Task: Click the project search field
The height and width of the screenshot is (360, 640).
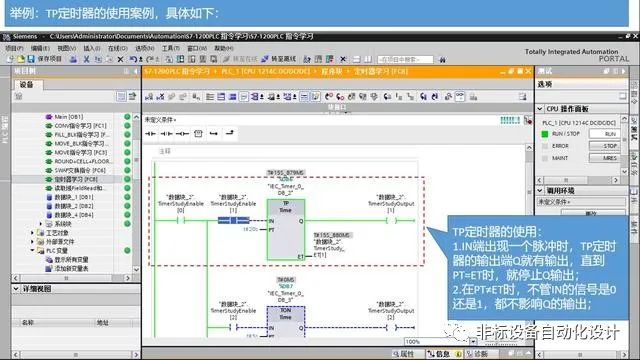Action: tap(405, 60)
